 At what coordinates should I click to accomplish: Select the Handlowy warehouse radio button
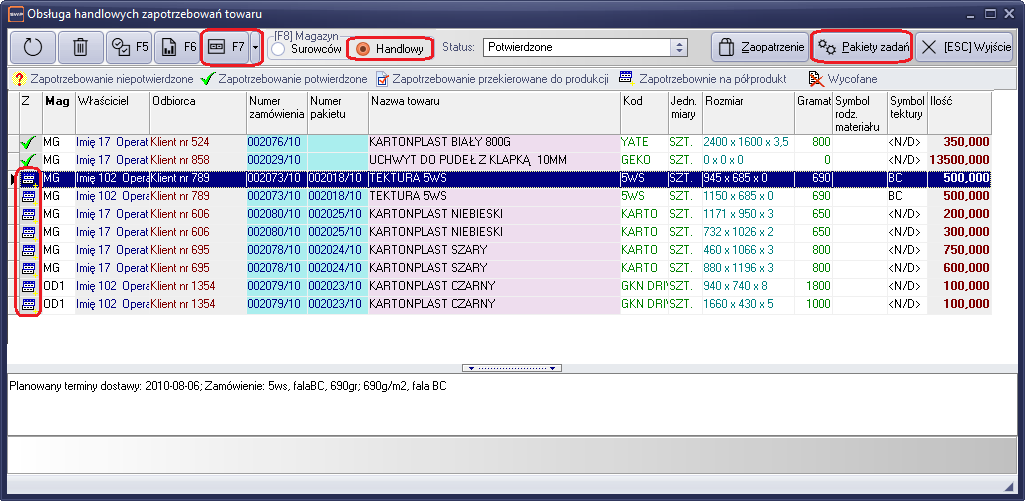pos(364,48)
